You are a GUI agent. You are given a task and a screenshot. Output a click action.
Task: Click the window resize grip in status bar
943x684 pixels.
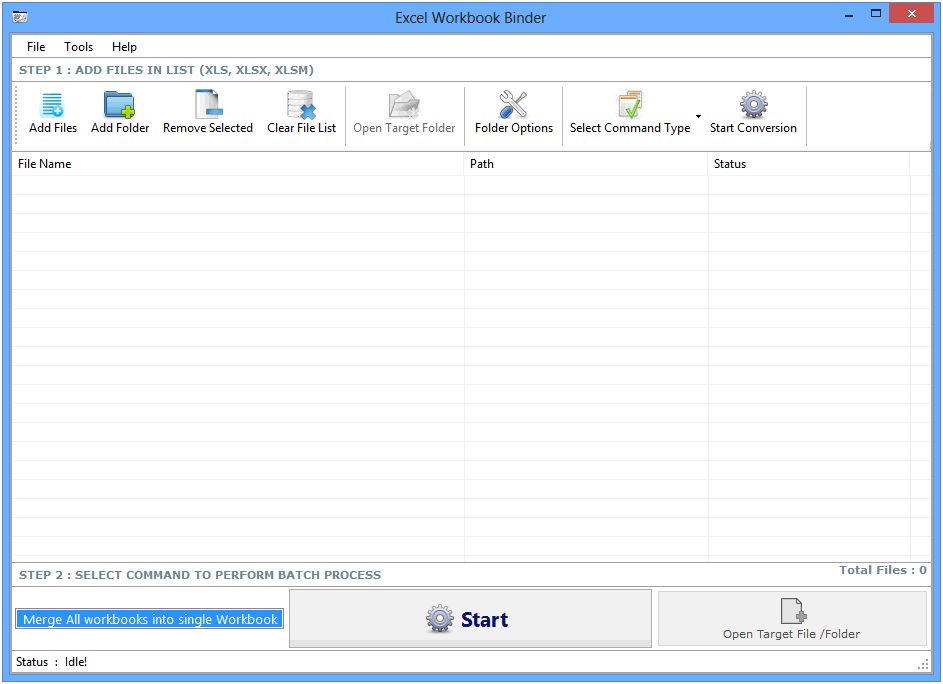click(x=923, y=664)
